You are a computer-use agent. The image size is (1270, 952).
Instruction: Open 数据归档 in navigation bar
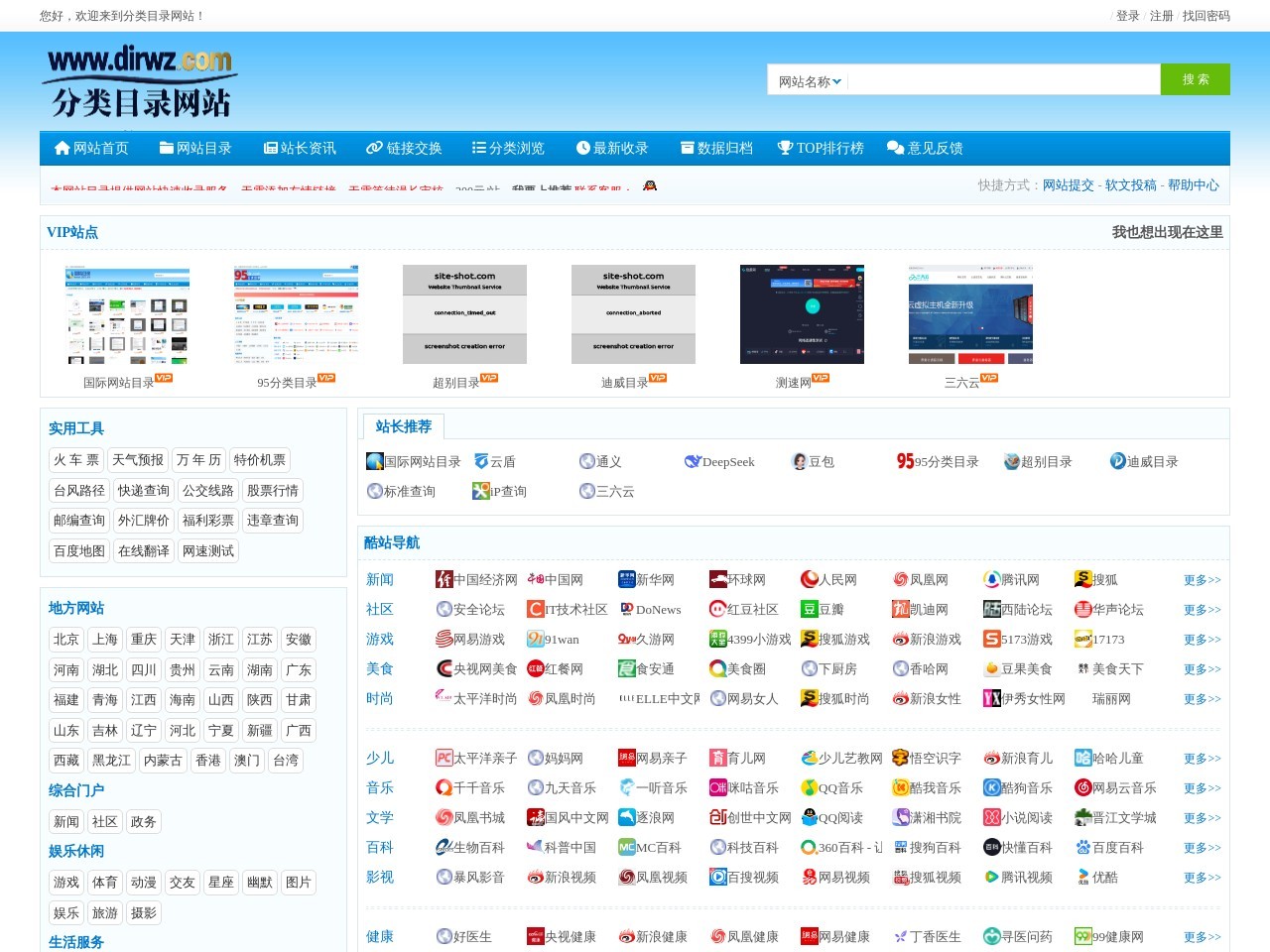point(716,148)
